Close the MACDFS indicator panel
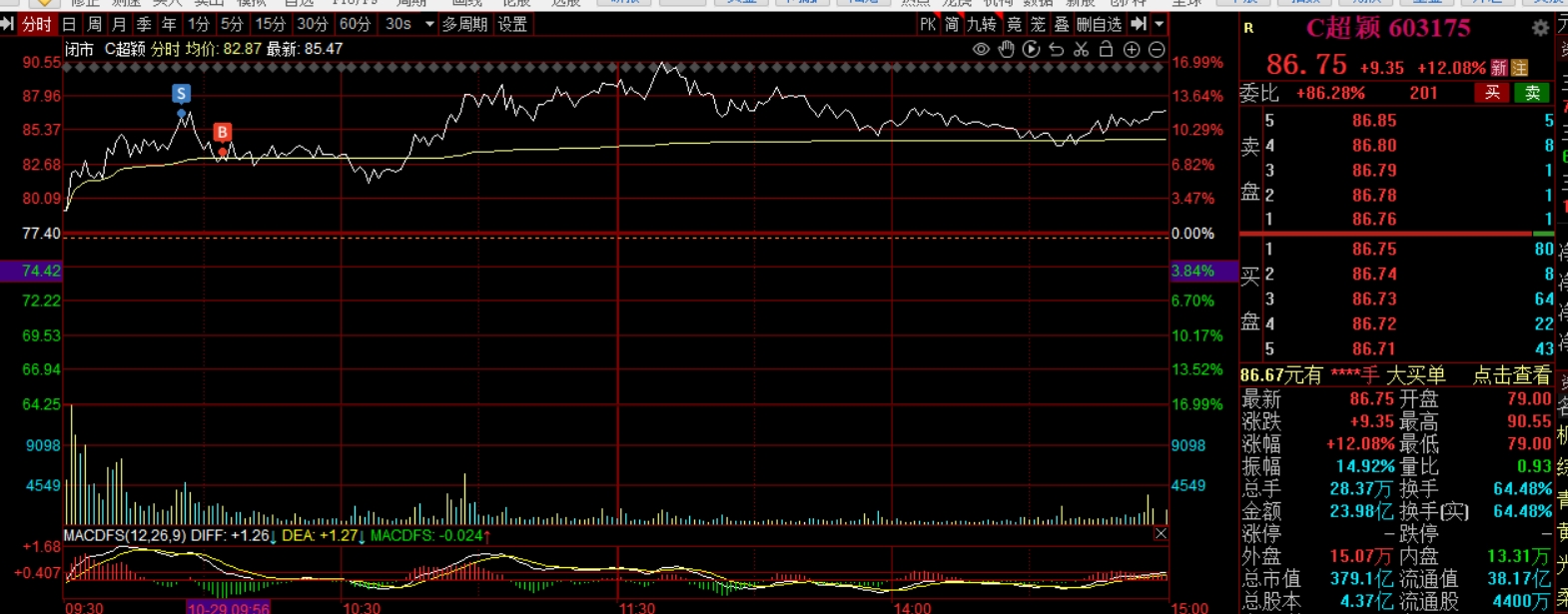 click(1161, 534)
